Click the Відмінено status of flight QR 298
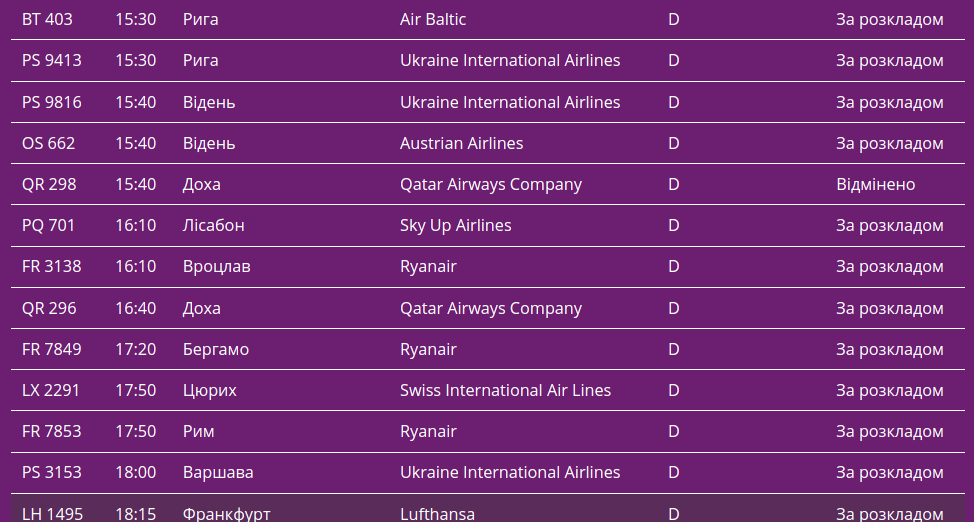Screen dimensions: 974x522 click(875, 184)
